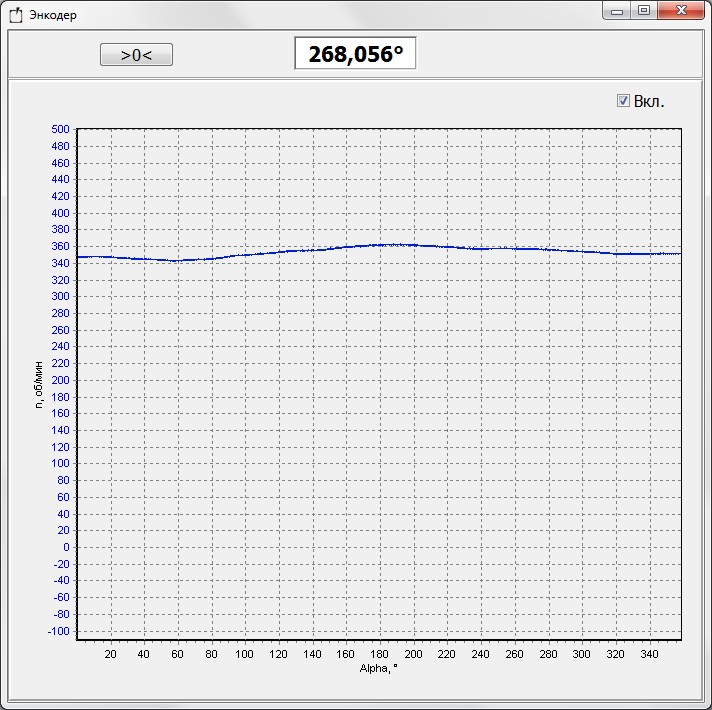
Task: Click the blue speed curve on the chart
Action: coord(379,246)
